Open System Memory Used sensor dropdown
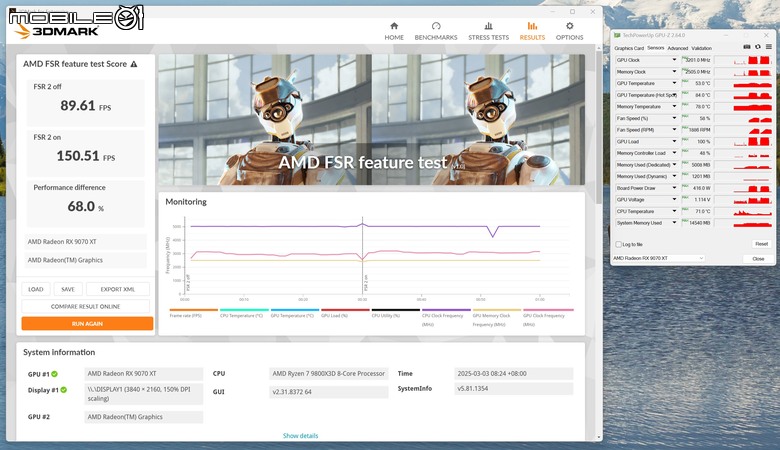 pyautogui.click(x=675, y=223)
